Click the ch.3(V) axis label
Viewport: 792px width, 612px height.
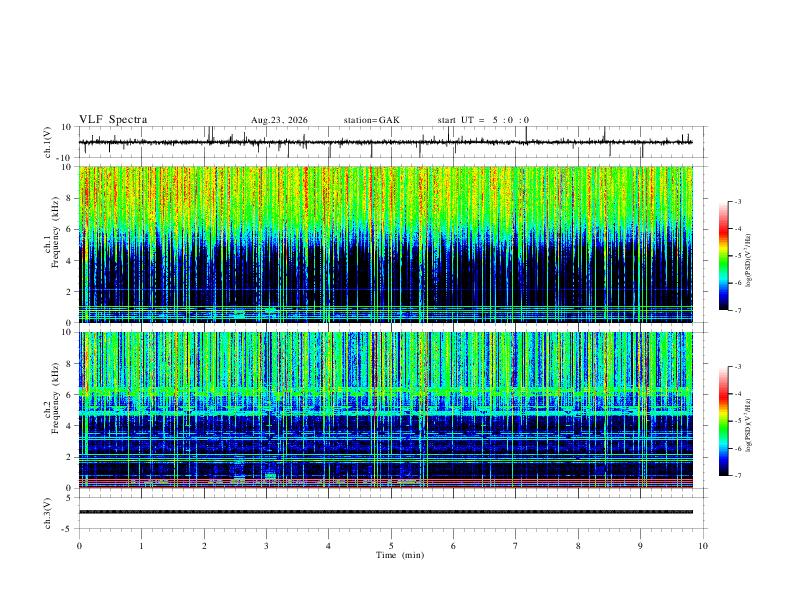click(48, 513)
